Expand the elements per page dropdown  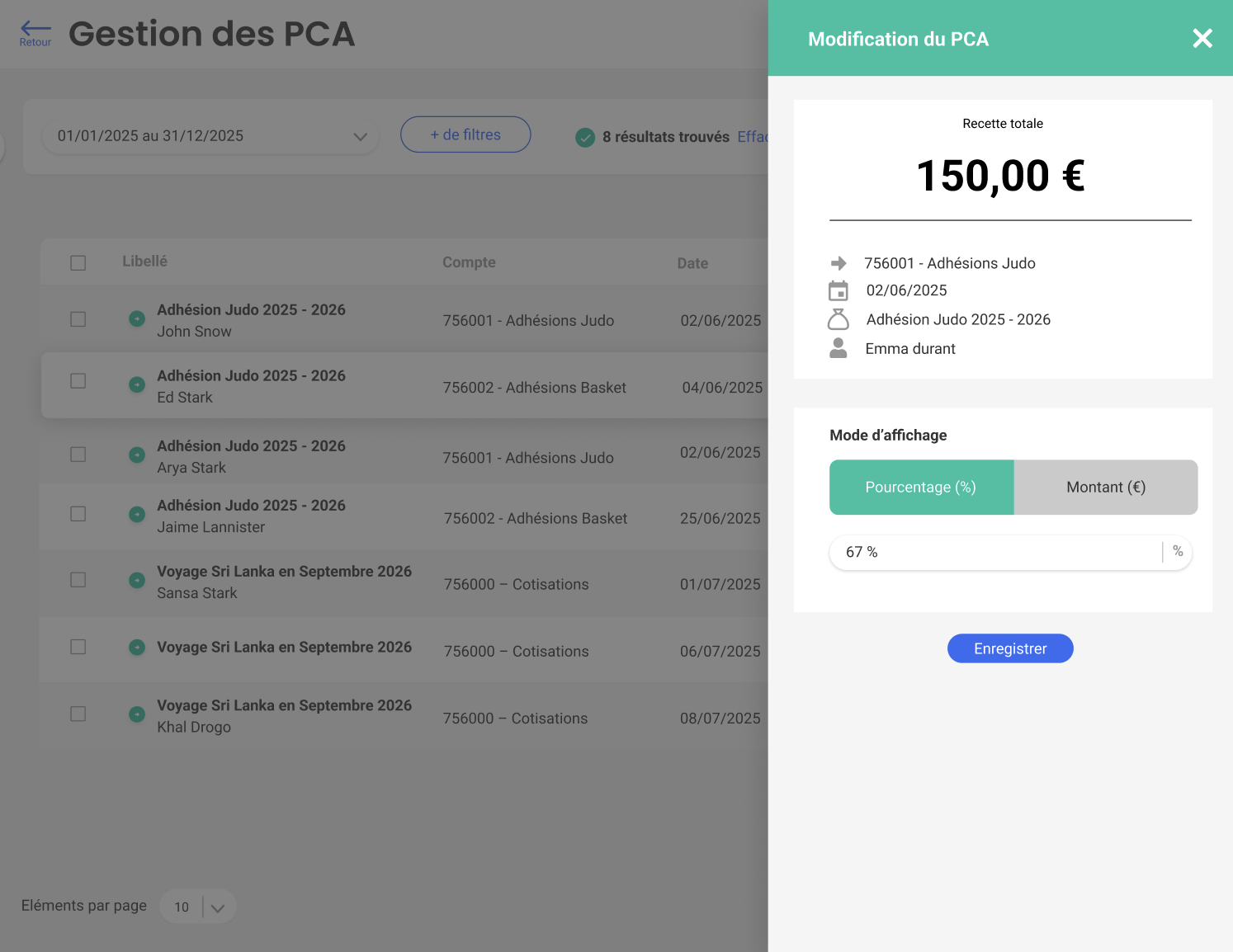pos(217,907)
